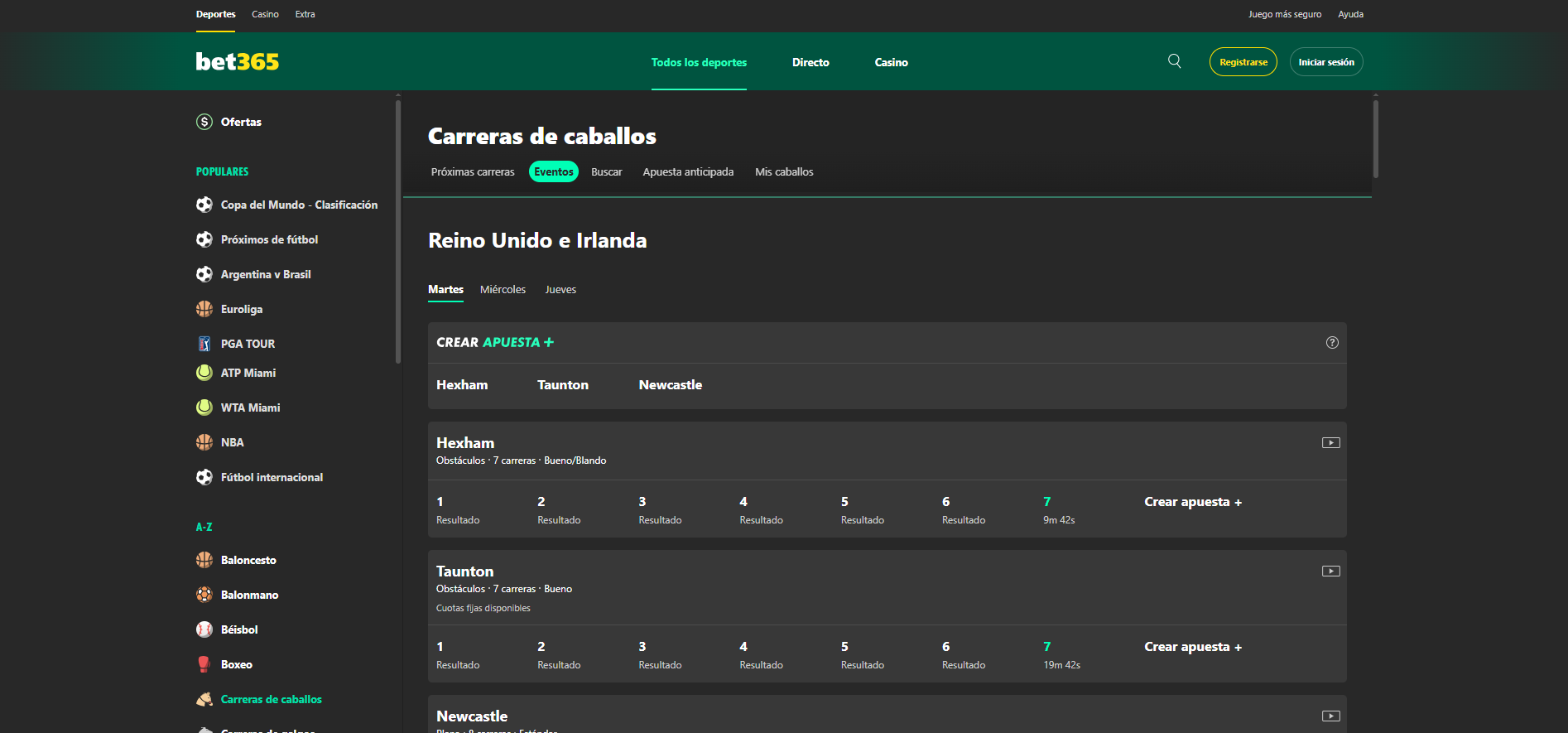Click the Béisbol baseball icon
The height and width of the screenshot is (733, 1568).
click(x=204, y=629)
